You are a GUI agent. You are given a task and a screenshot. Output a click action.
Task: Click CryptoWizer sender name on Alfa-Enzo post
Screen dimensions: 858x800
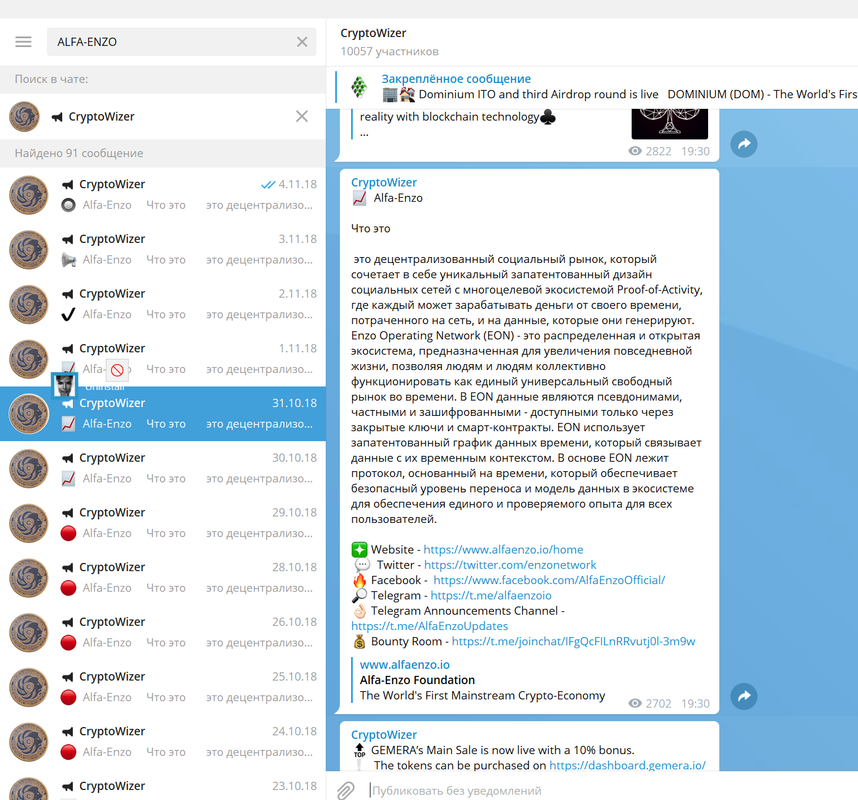(384, 183)
